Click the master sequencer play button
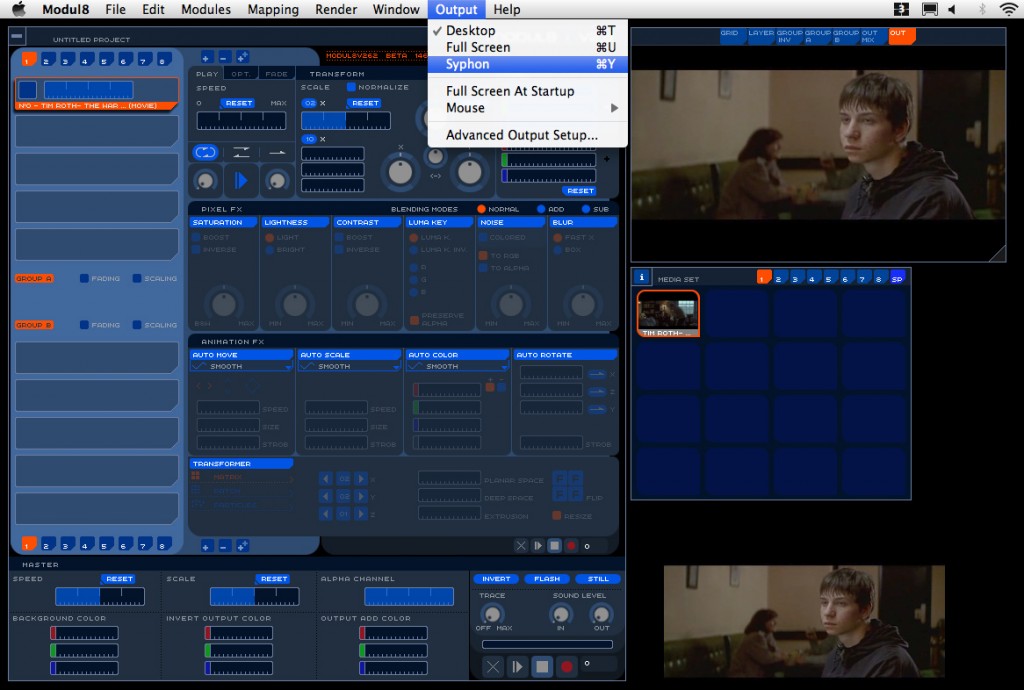 [517, 666]
